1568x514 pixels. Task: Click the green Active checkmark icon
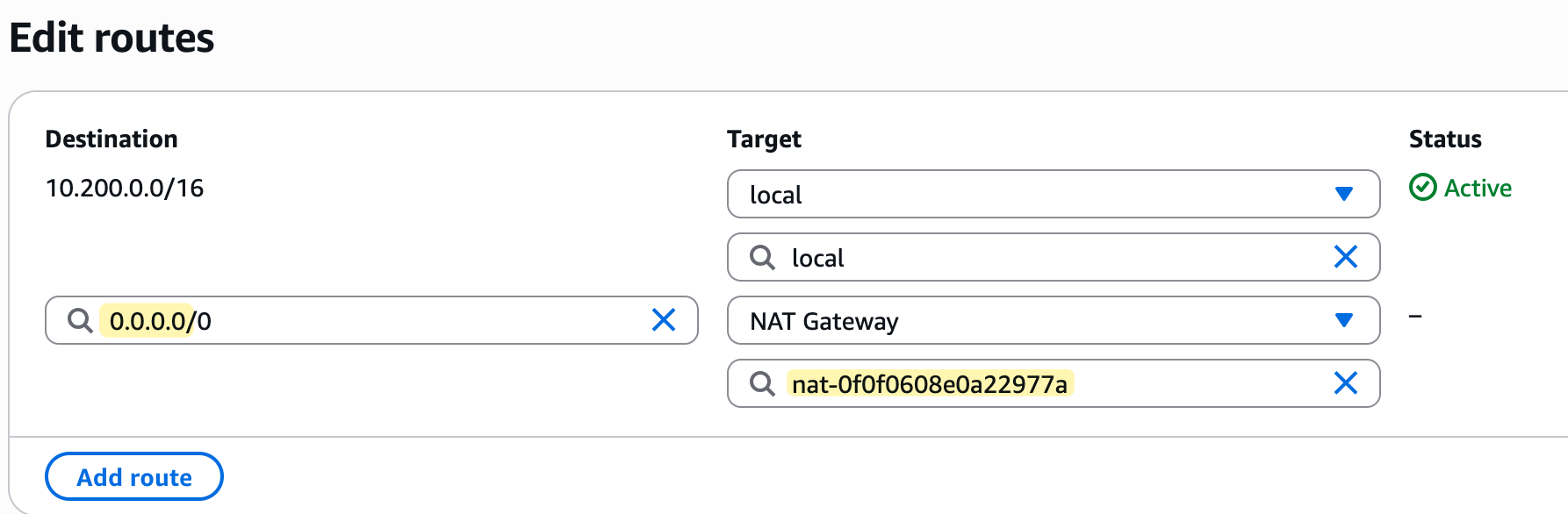coord(1422,187)
